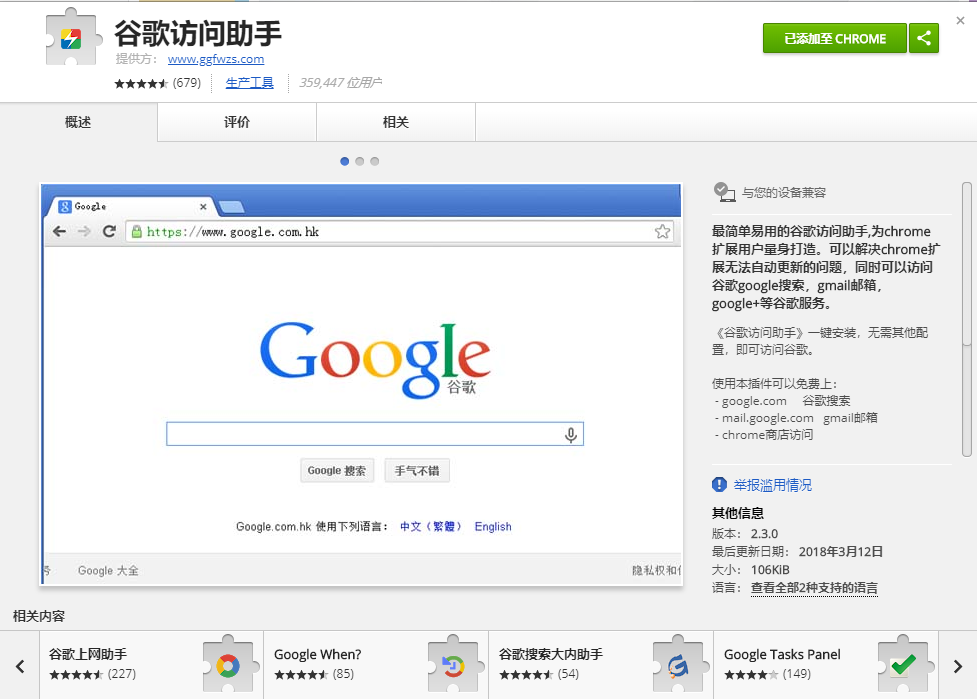Expand 查看全部2种支持的语言 language list
The image size is (977, 699).
[814, 588]
